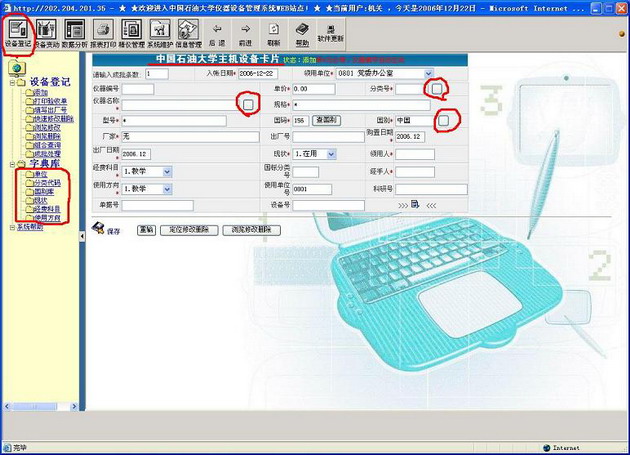Go back with the 后退 arrow
The image size is (630, 455).
[217, 32]
